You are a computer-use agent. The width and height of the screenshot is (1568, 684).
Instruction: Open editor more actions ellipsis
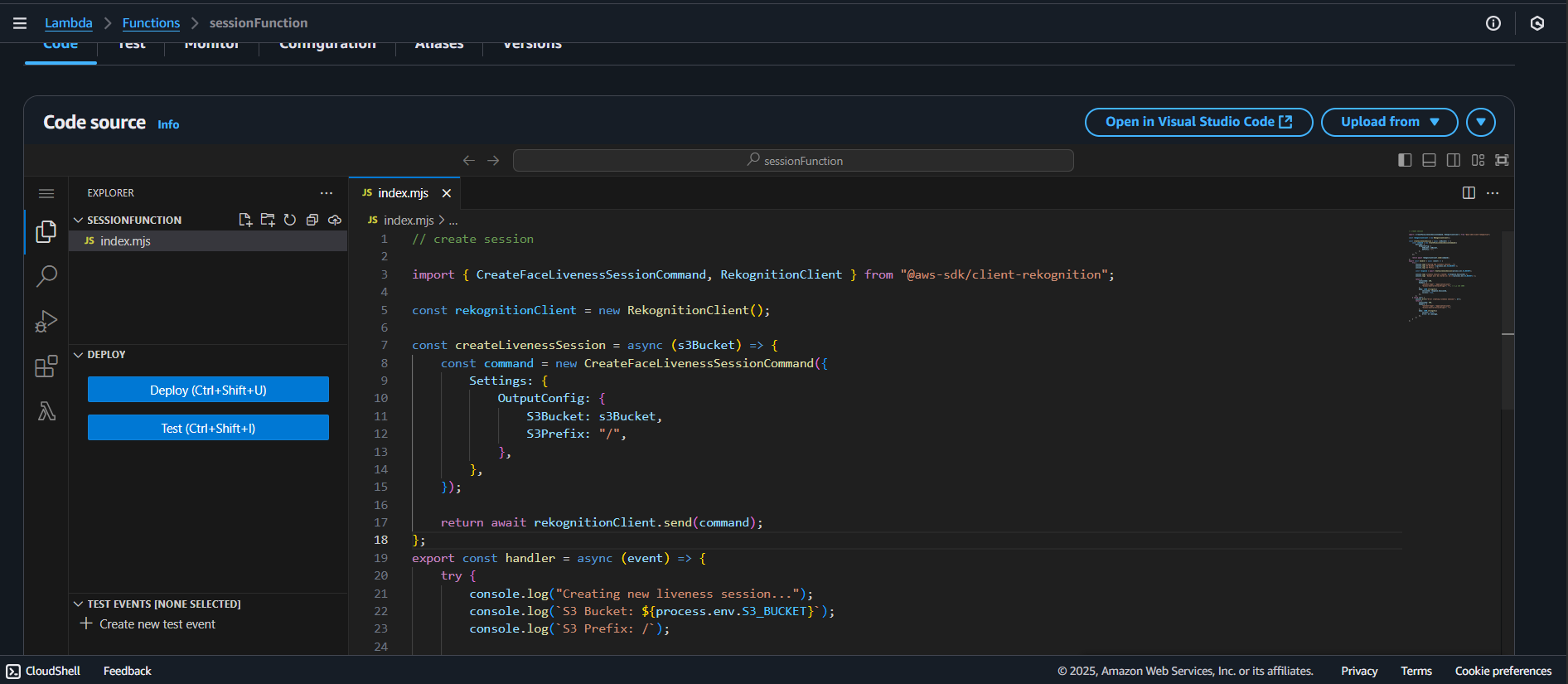pos(1493,193)
